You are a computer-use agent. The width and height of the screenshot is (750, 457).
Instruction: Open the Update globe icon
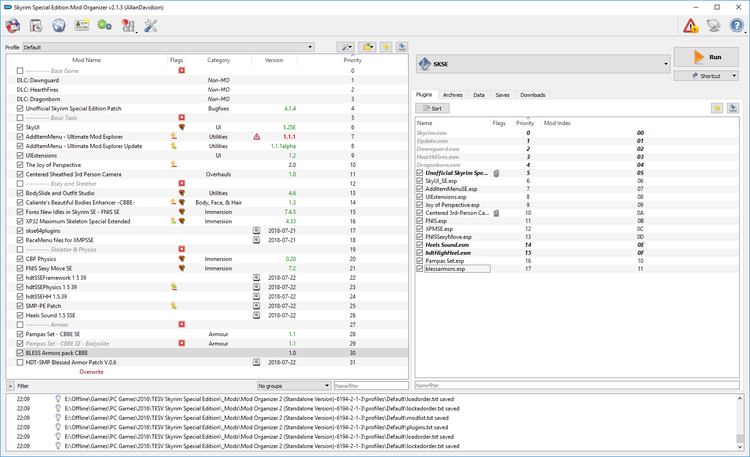[713, 25]
